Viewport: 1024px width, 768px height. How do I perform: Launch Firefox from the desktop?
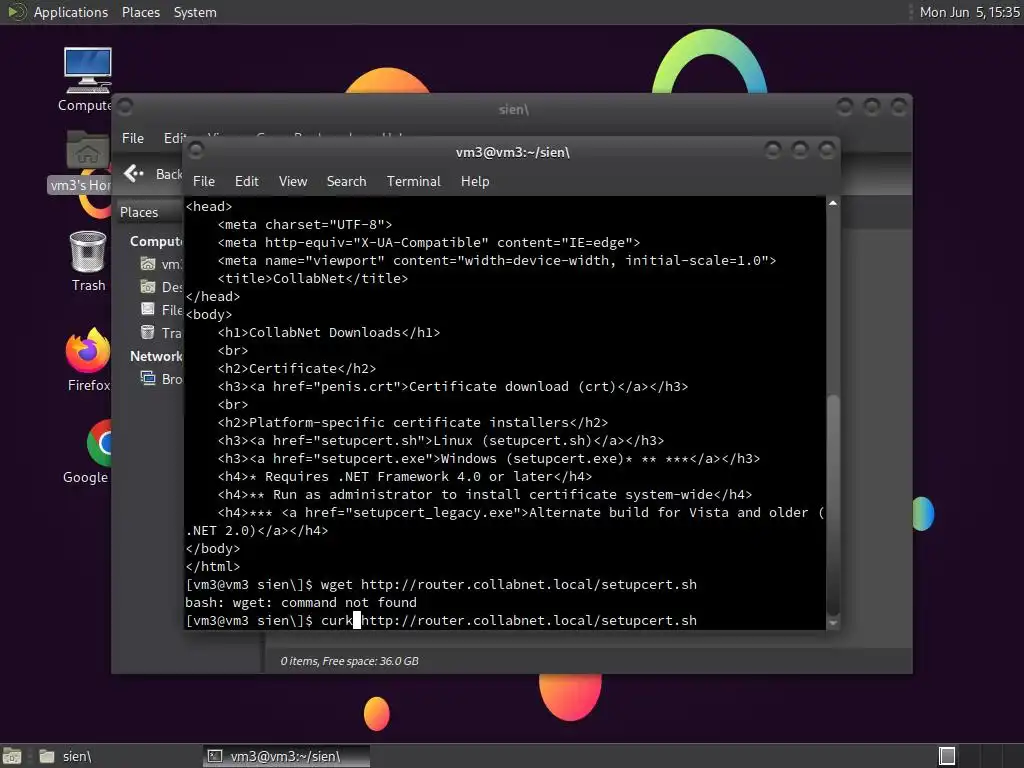click(88, 350)
